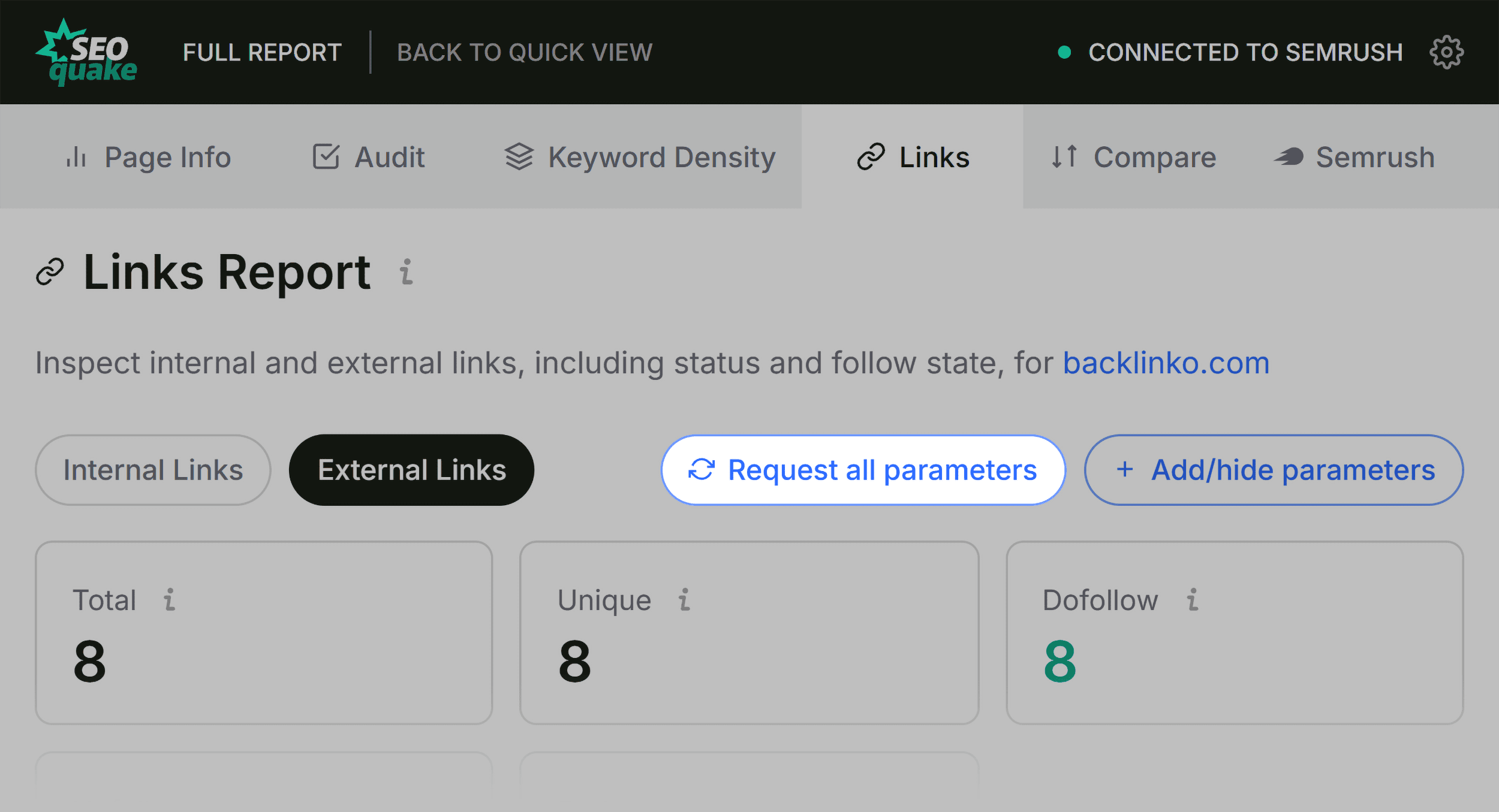The image size is (1499, 812).
Task: Open the backlinko.com link
Action: click(x=1166, y=363)
